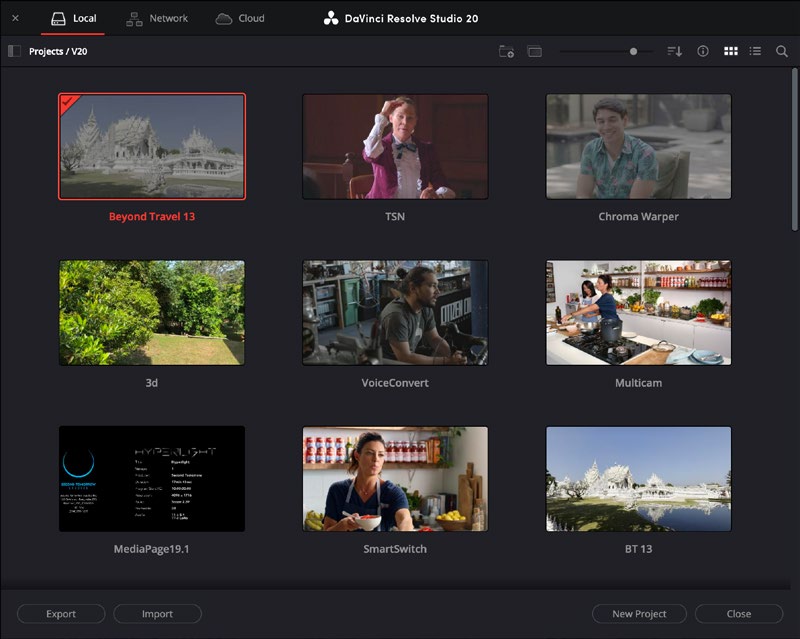Toggle the project library sidebar panel icon
800x639 pixels.
tap(14, 51)
